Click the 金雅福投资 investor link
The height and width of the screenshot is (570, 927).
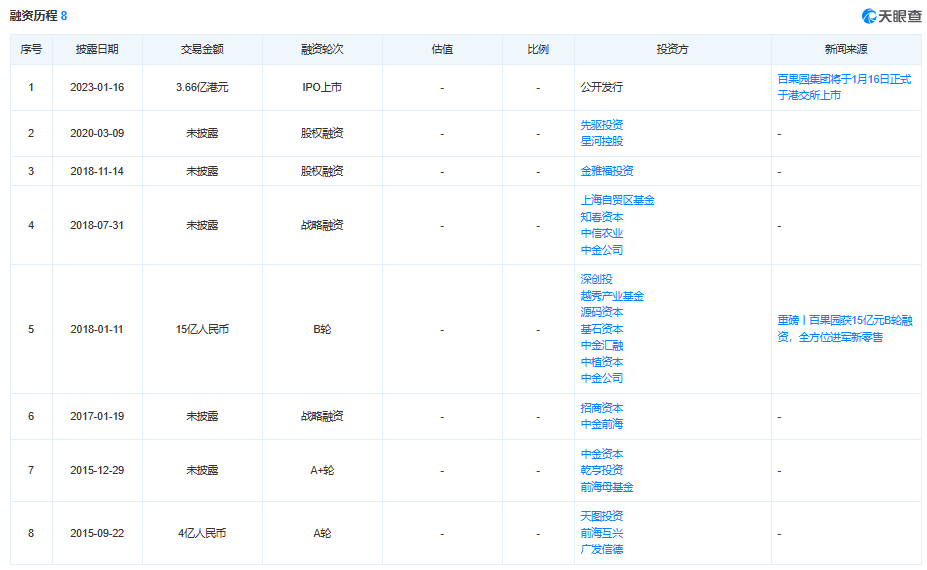click(x=607, y=171)
